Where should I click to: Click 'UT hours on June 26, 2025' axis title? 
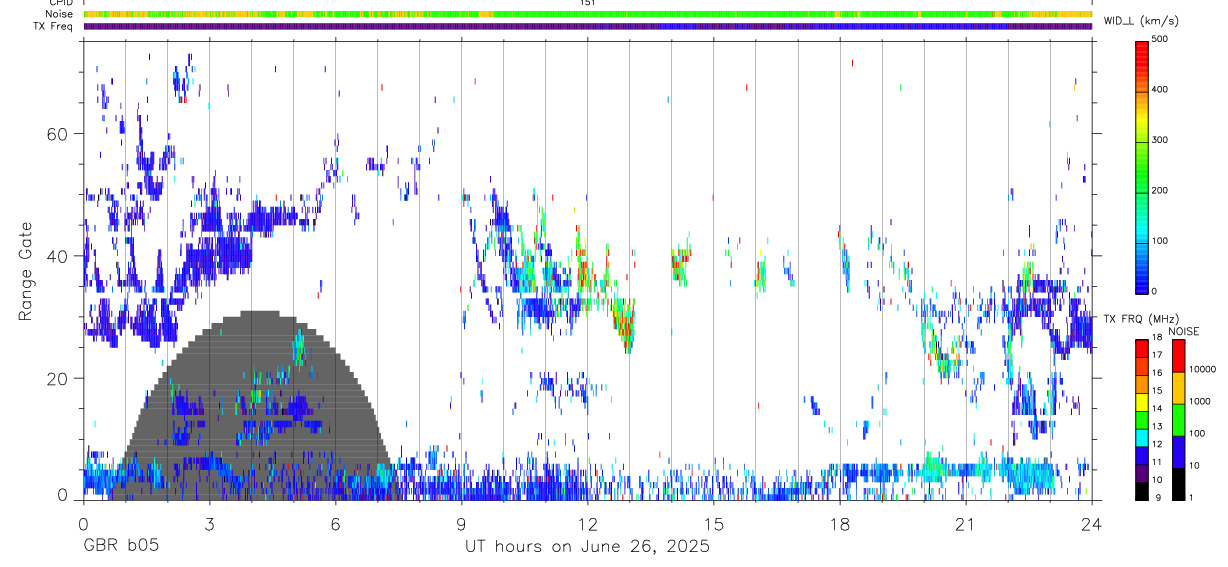[x=587, y=546]
